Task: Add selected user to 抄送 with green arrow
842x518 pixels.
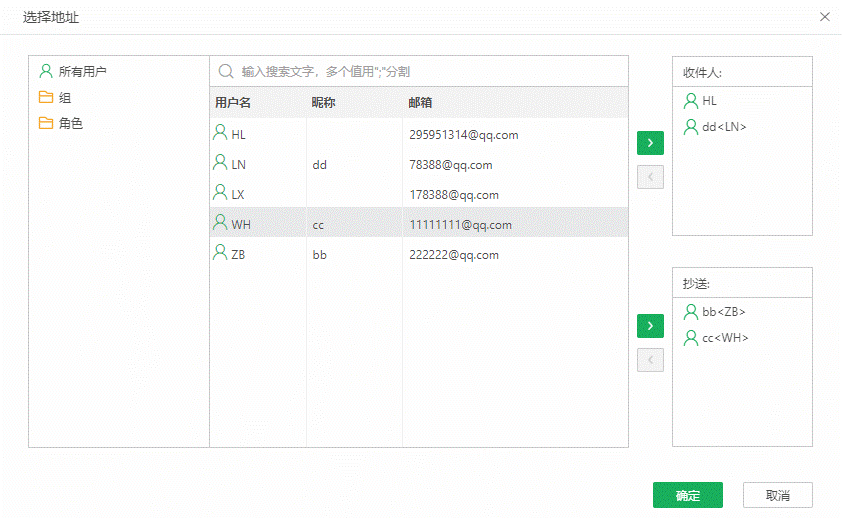Action: tap(650, 326)
